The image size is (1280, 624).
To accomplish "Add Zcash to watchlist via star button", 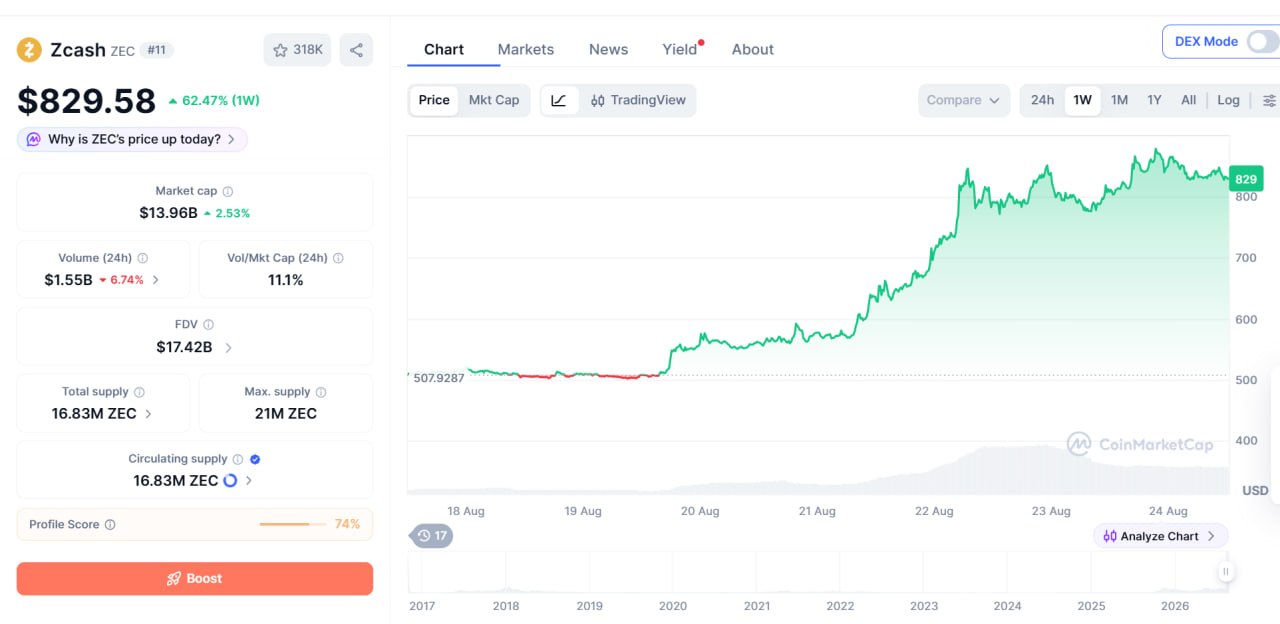I will pyautogui.click(x=298, y=50).
